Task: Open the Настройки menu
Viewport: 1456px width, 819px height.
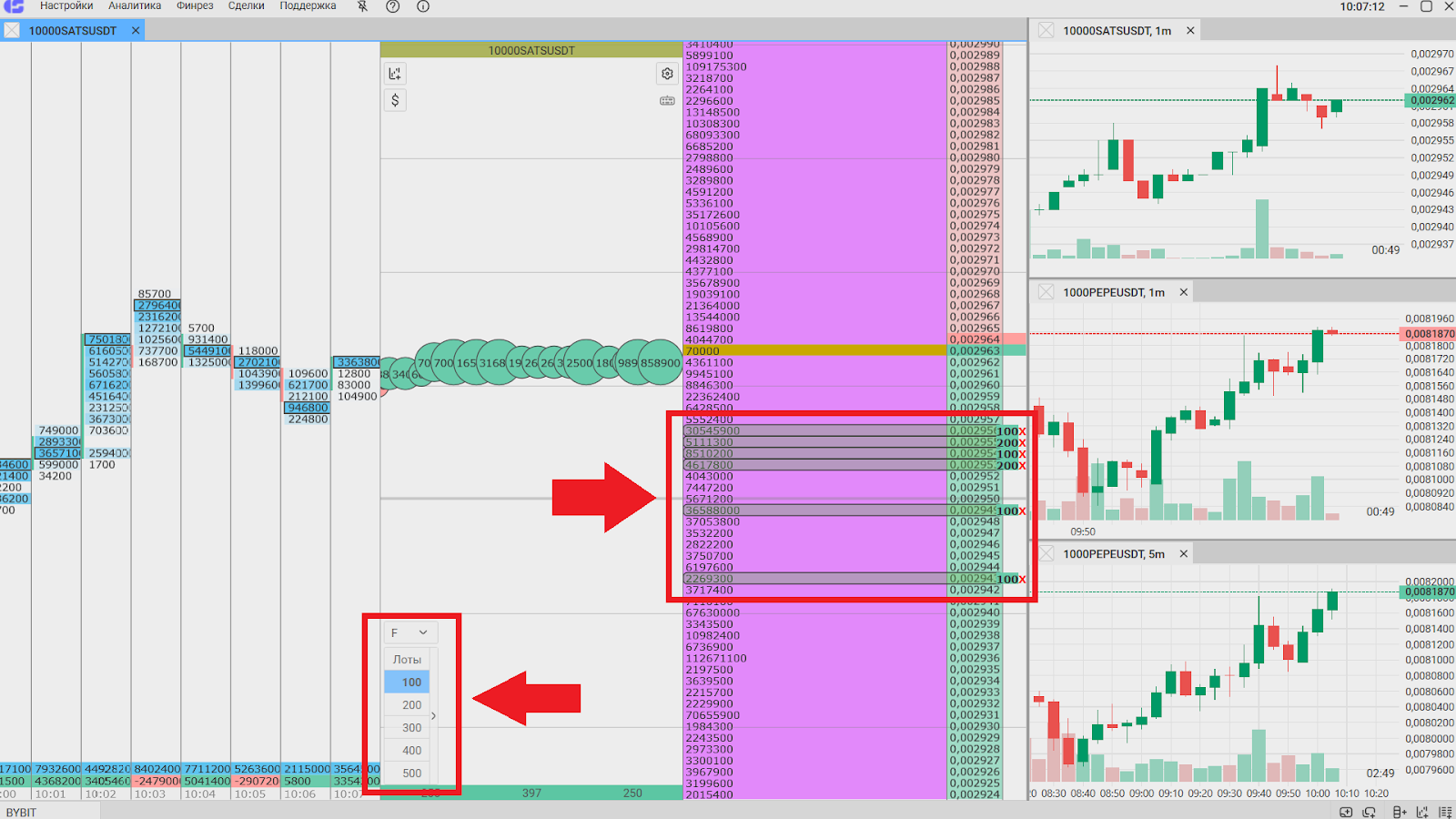Action: pyautogui.click(x=66, y=6)
